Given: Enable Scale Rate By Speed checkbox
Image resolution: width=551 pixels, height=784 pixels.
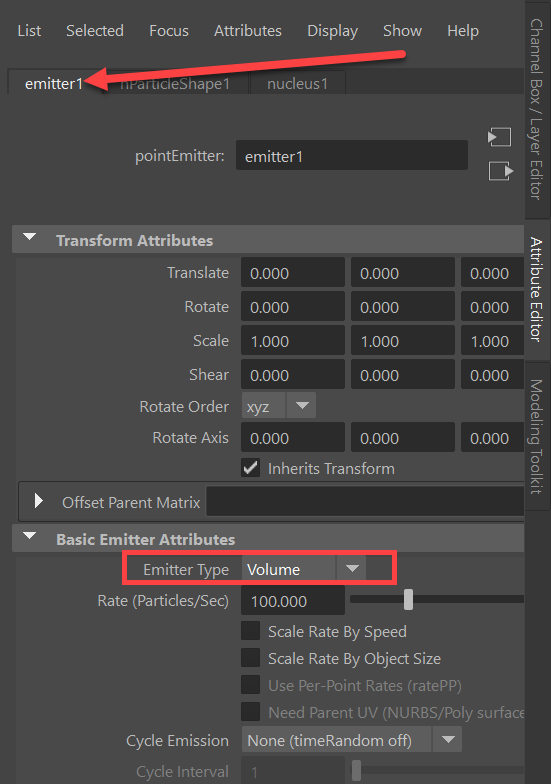Looking at the screenshot, I should pyautogui.click(x=250, y=631).
